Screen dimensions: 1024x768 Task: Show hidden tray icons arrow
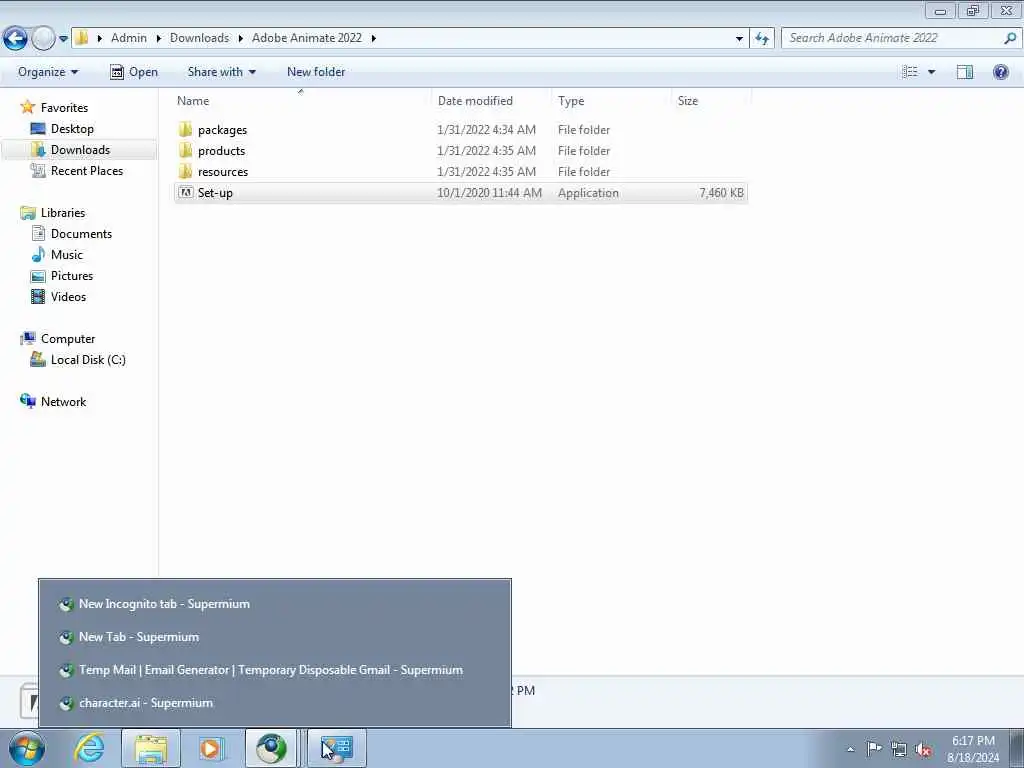(x=850, y=749)
